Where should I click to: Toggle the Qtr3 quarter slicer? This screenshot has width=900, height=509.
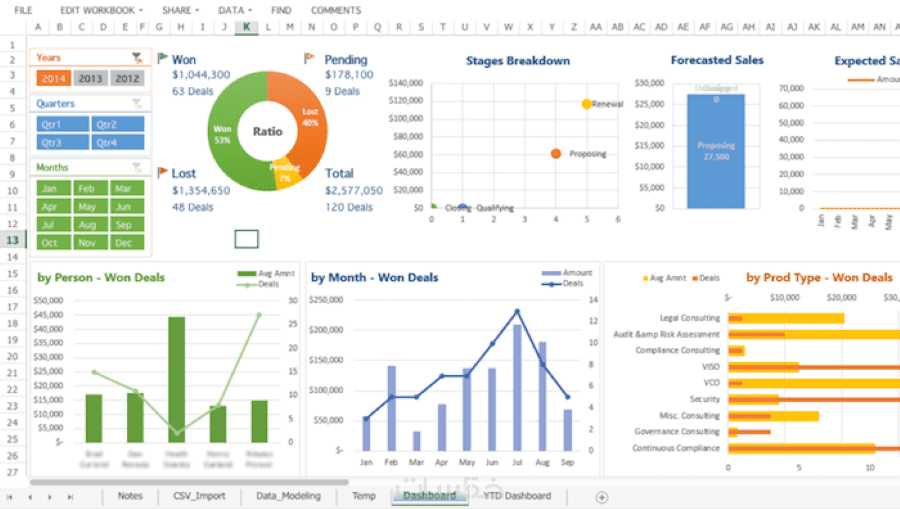pyautogui.click(x=63, y=142)
